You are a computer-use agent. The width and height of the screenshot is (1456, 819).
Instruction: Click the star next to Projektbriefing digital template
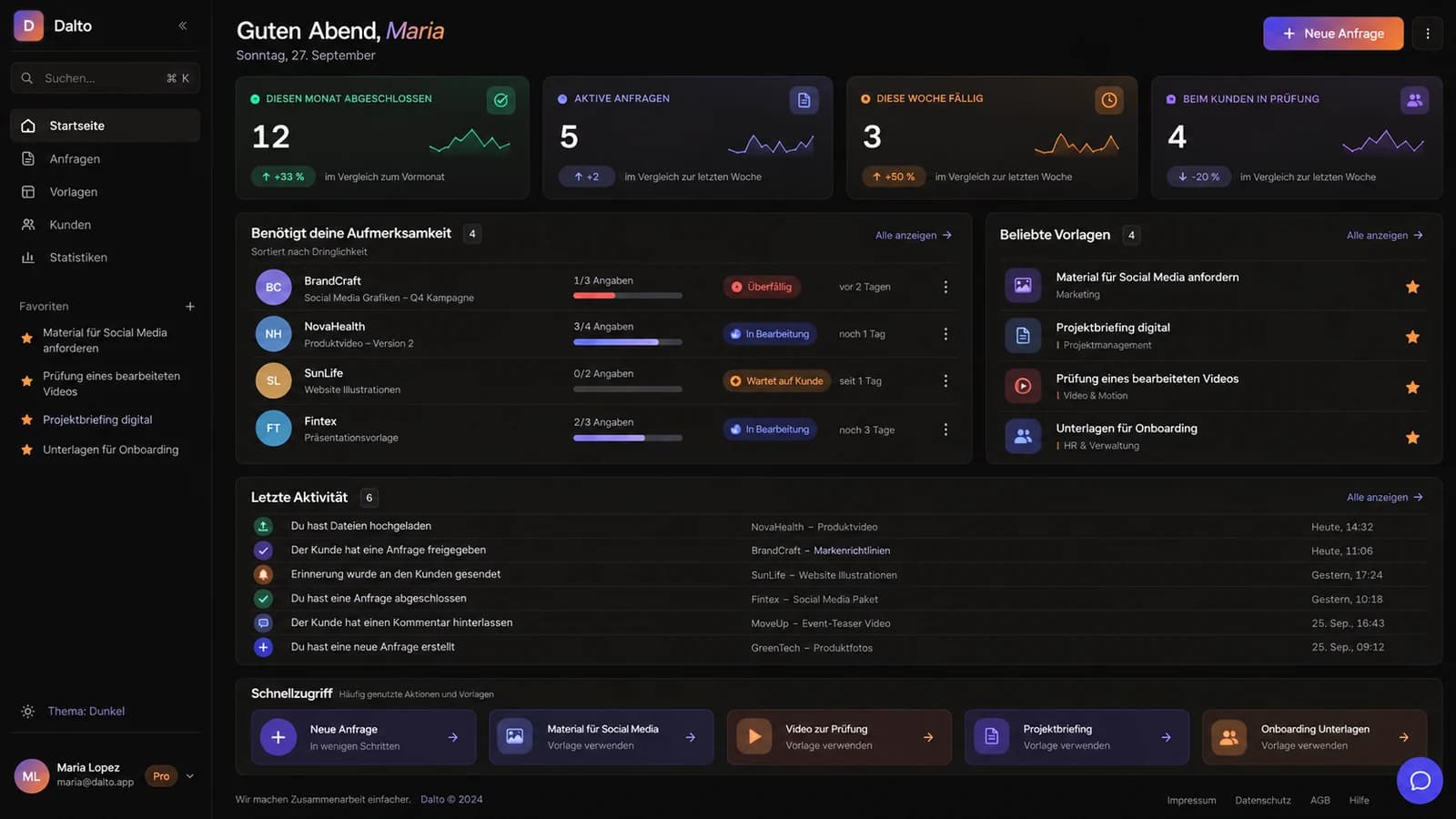pos(1412,337)
